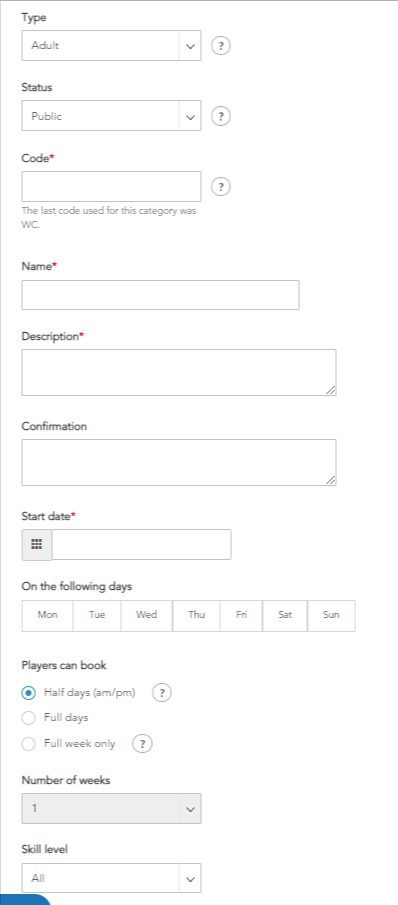398x905 pixels.
Task: Open the Skill level dropdown
Action: click(x=111, y=878)
